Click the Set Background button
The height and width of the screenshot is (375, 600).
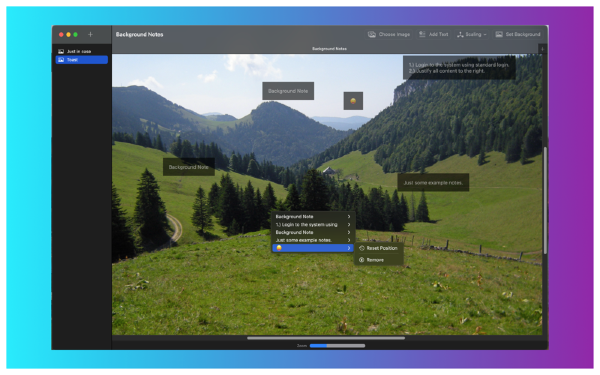tap(518, 34)
